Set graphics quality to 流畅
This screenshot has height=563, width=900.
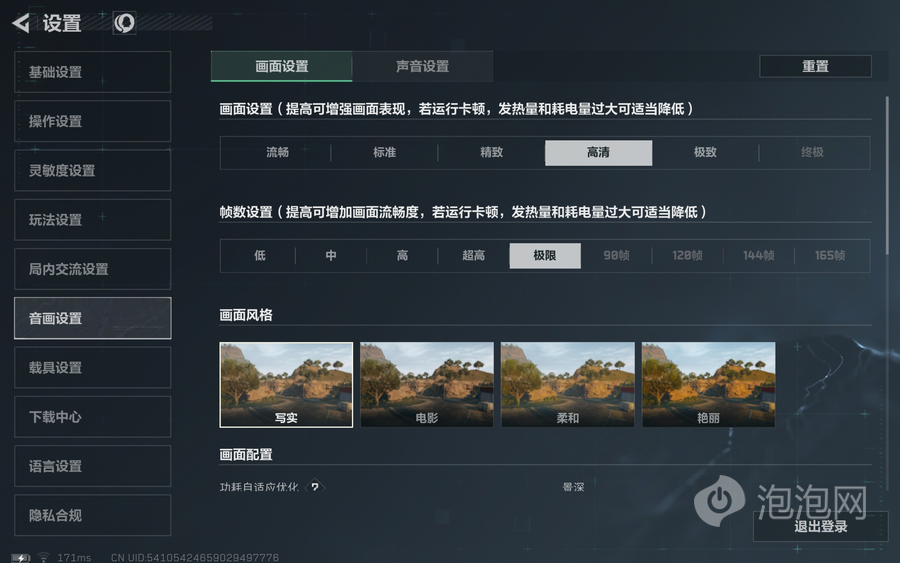click(277, 153)
